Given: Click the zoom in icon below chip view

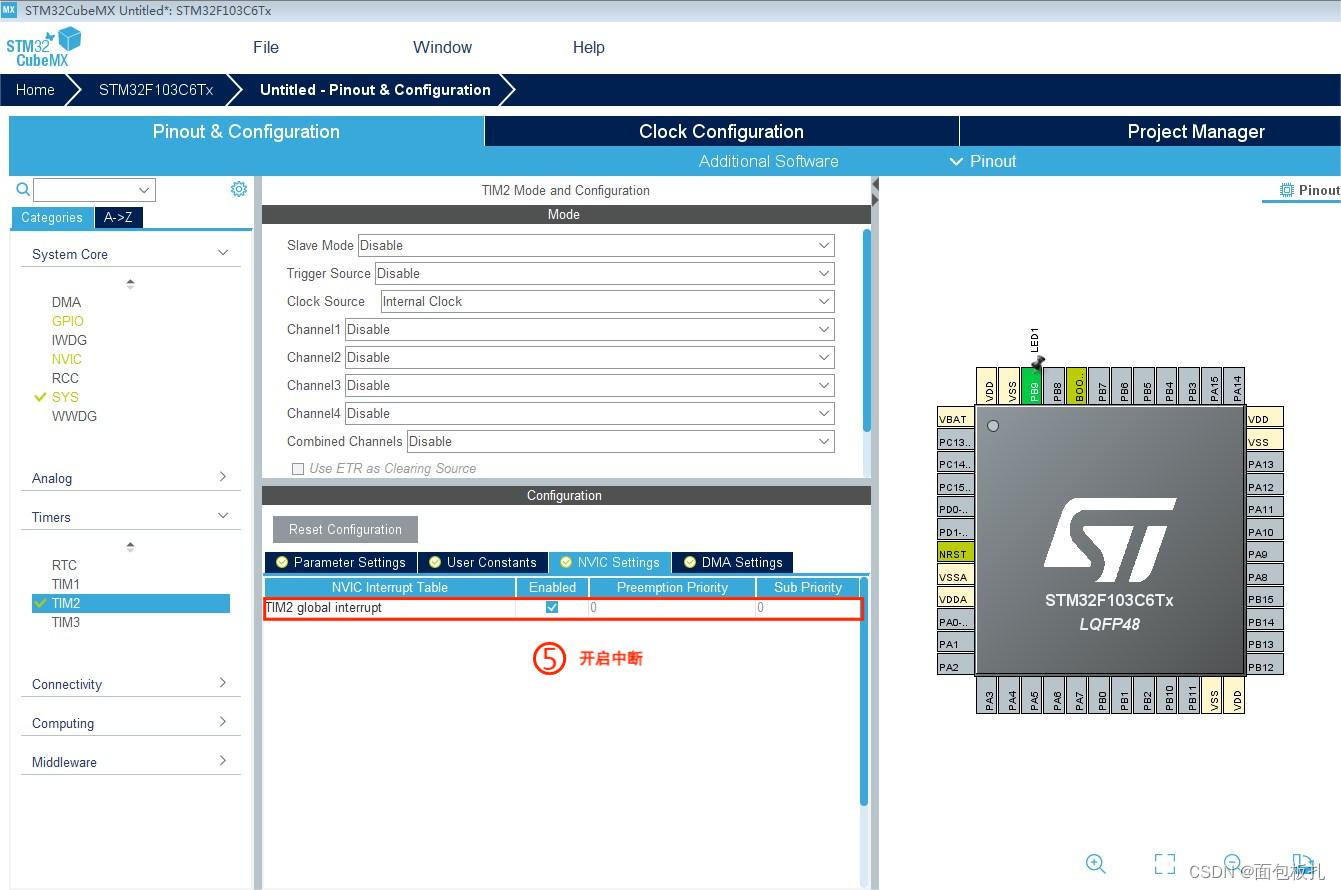Looking at the screenshot, I should (x=1096, y=864).
